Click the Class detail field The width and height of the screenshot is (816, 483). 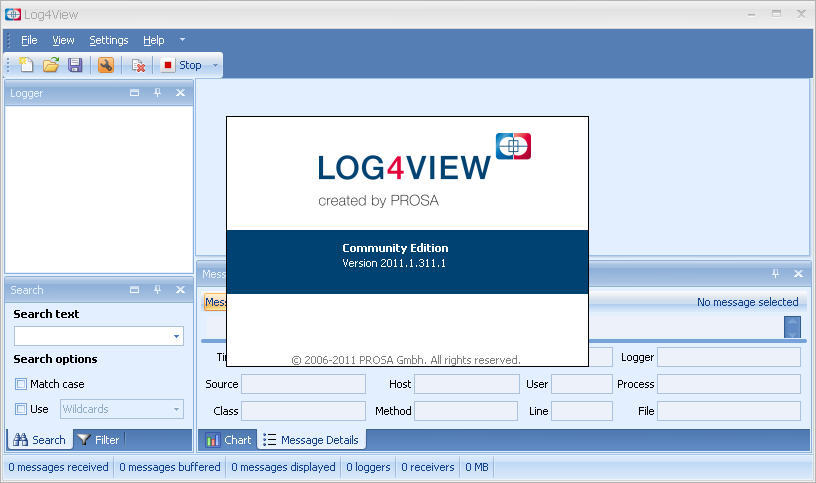coord(303,411)
